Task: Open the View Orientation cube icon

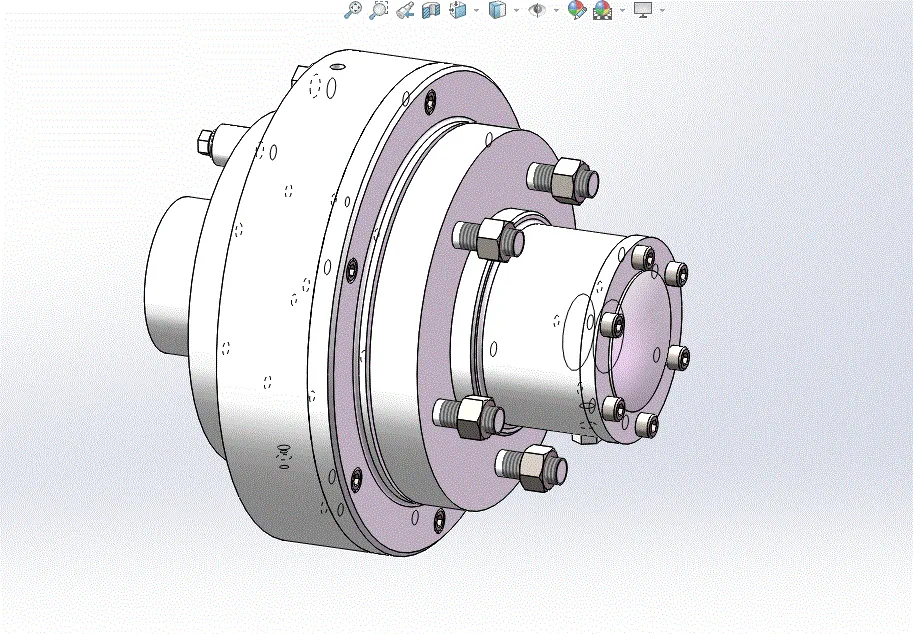Action: point(458,10)
